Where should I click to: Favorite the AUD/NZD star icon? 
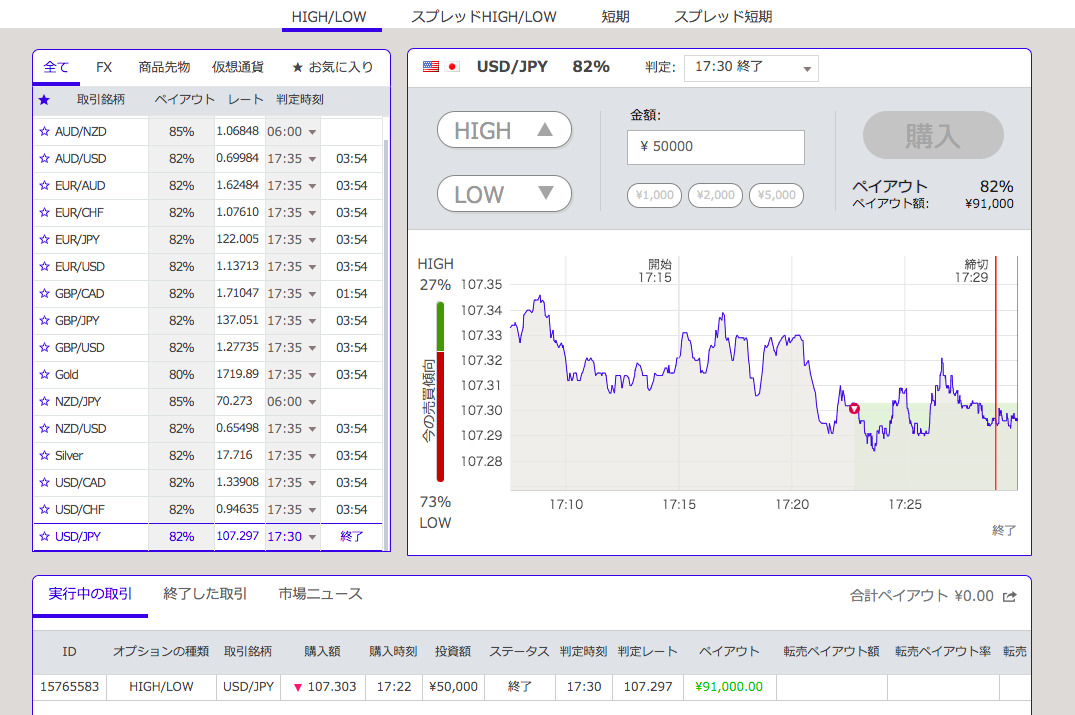pyautogui.click(x=44, y=132)
